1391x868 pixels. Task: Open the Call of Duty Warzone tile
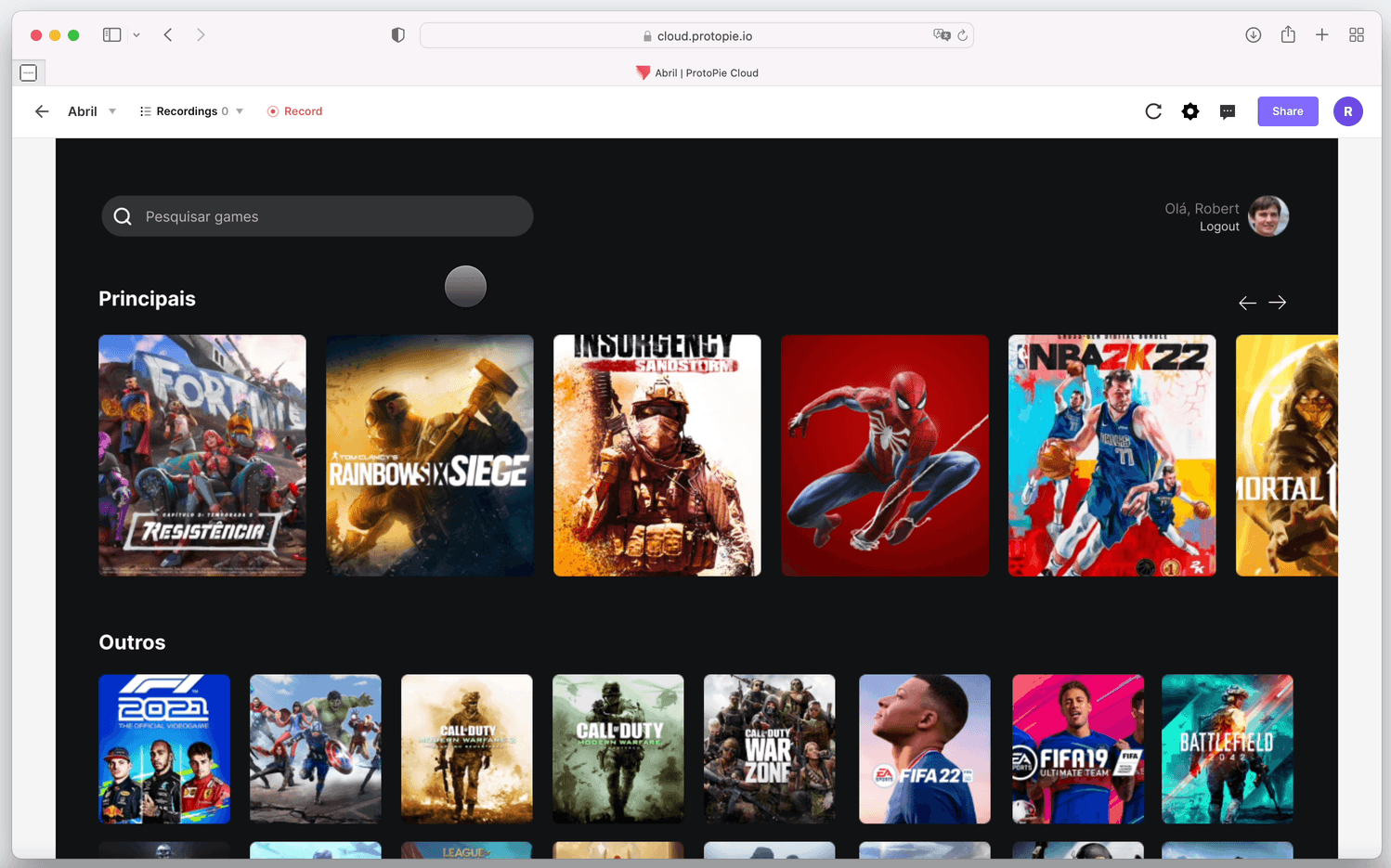coord(770,749)
